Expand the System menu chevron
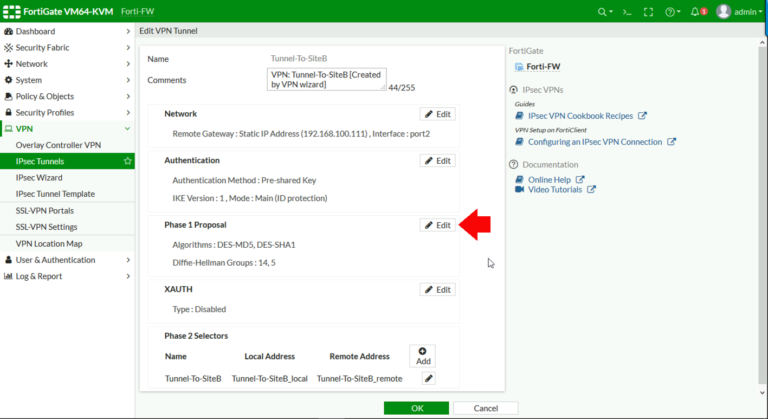The width and height of the screenshot is (768, 419). tap(128, 80)
